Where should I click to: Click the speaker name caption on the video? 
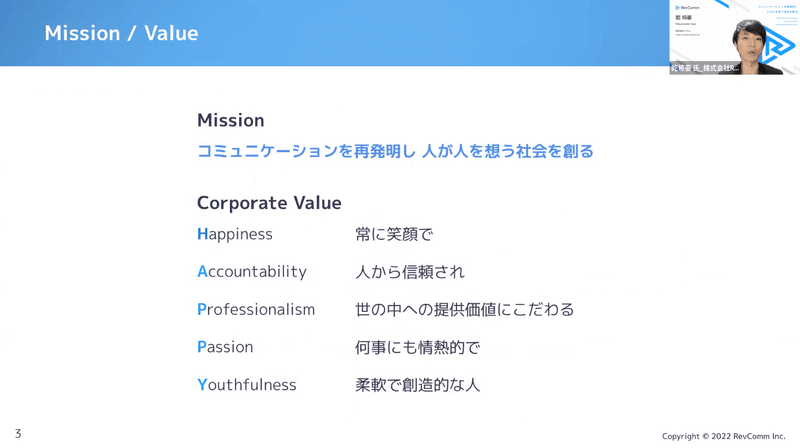705,68
